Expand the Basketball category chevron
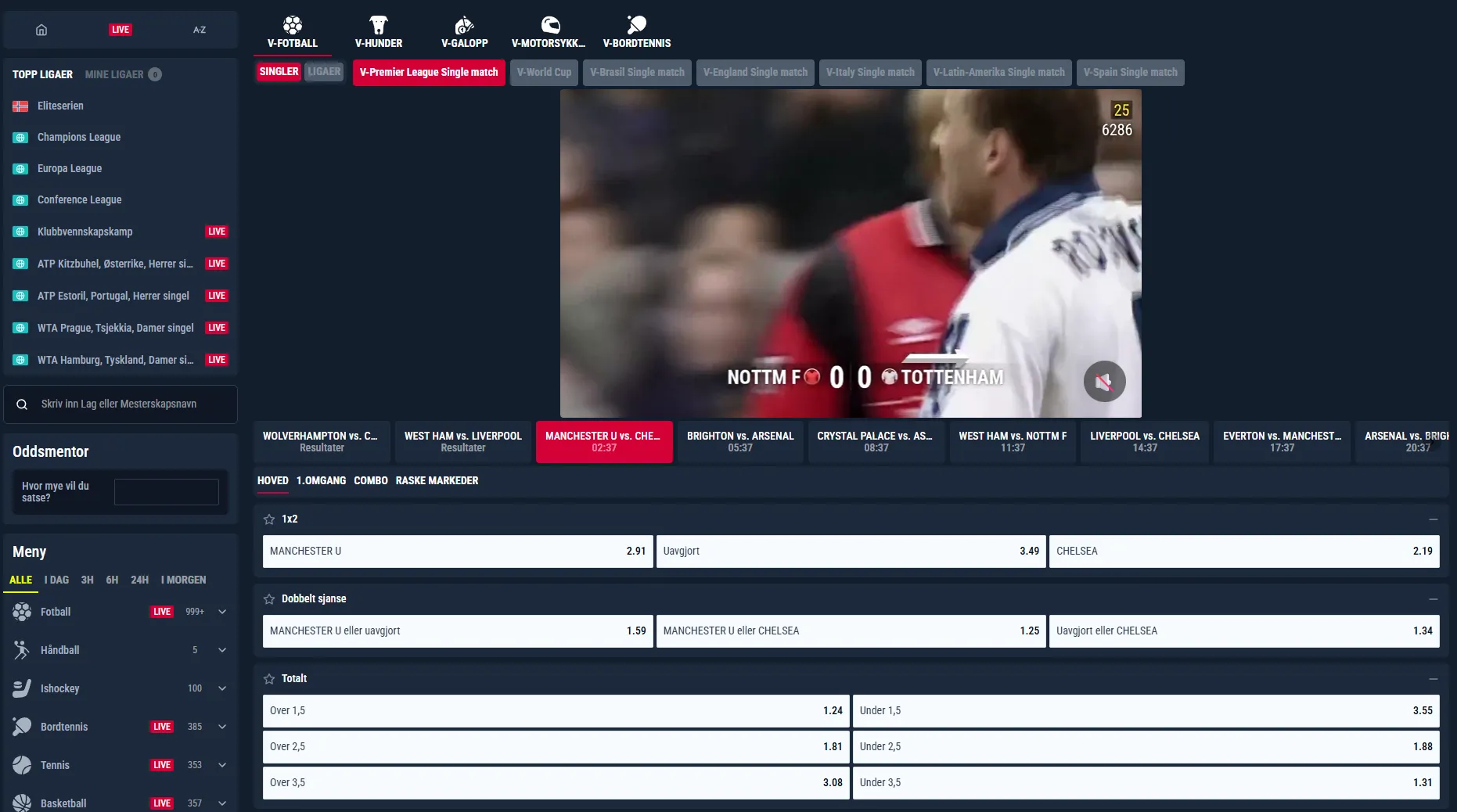The width and height of the screenshot is (1457, 812). click(222, 803)
